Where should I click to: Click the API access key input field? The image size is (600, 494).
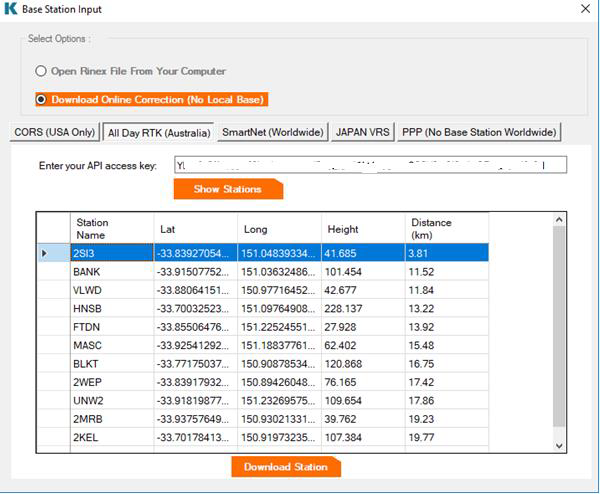point(370,165)
